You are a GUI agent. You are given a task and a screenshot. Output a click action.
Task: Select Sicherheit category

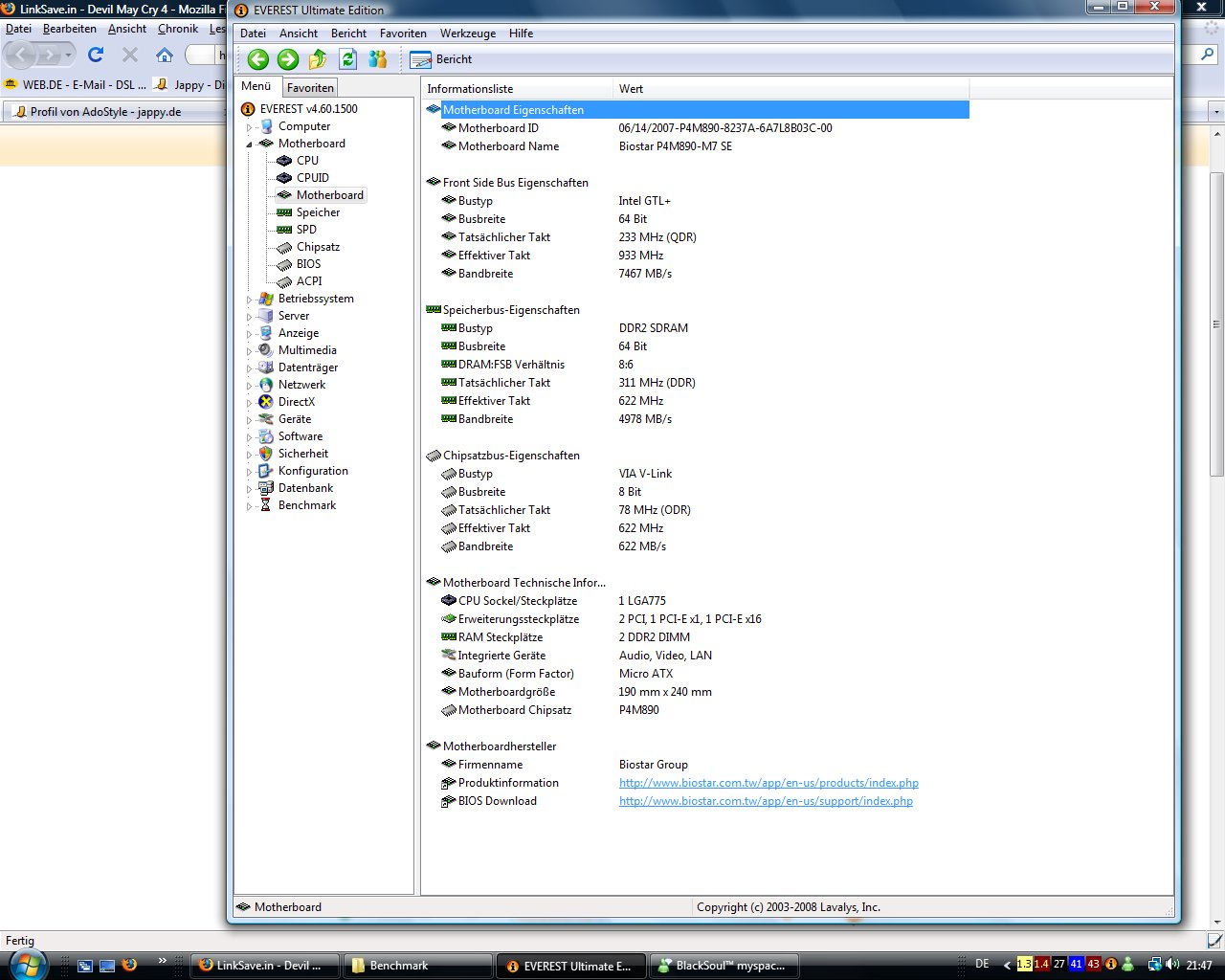tap(303, 454)
